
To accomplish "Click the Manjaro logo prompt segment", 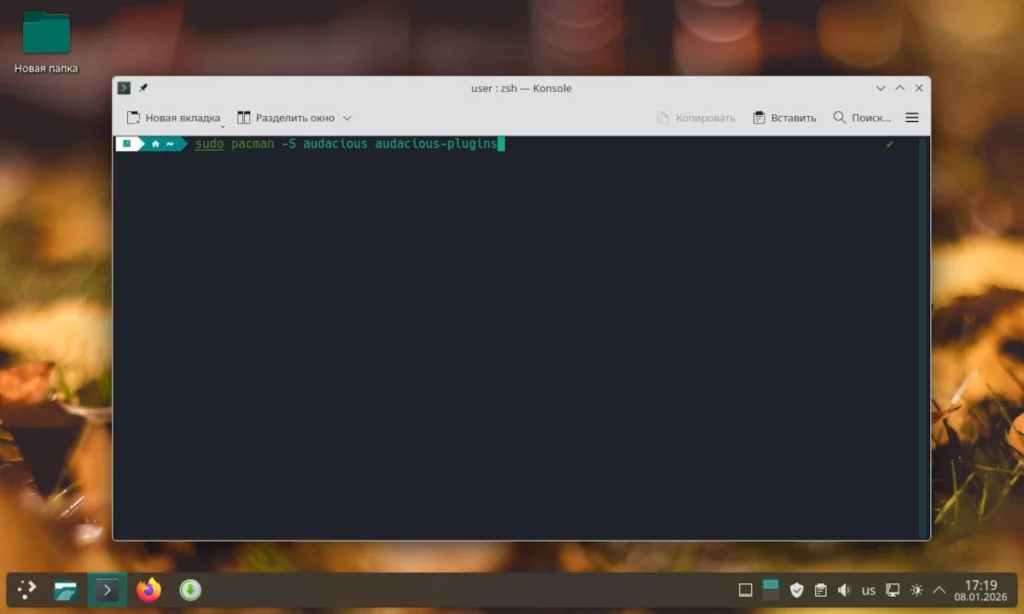I will [127, 144].
